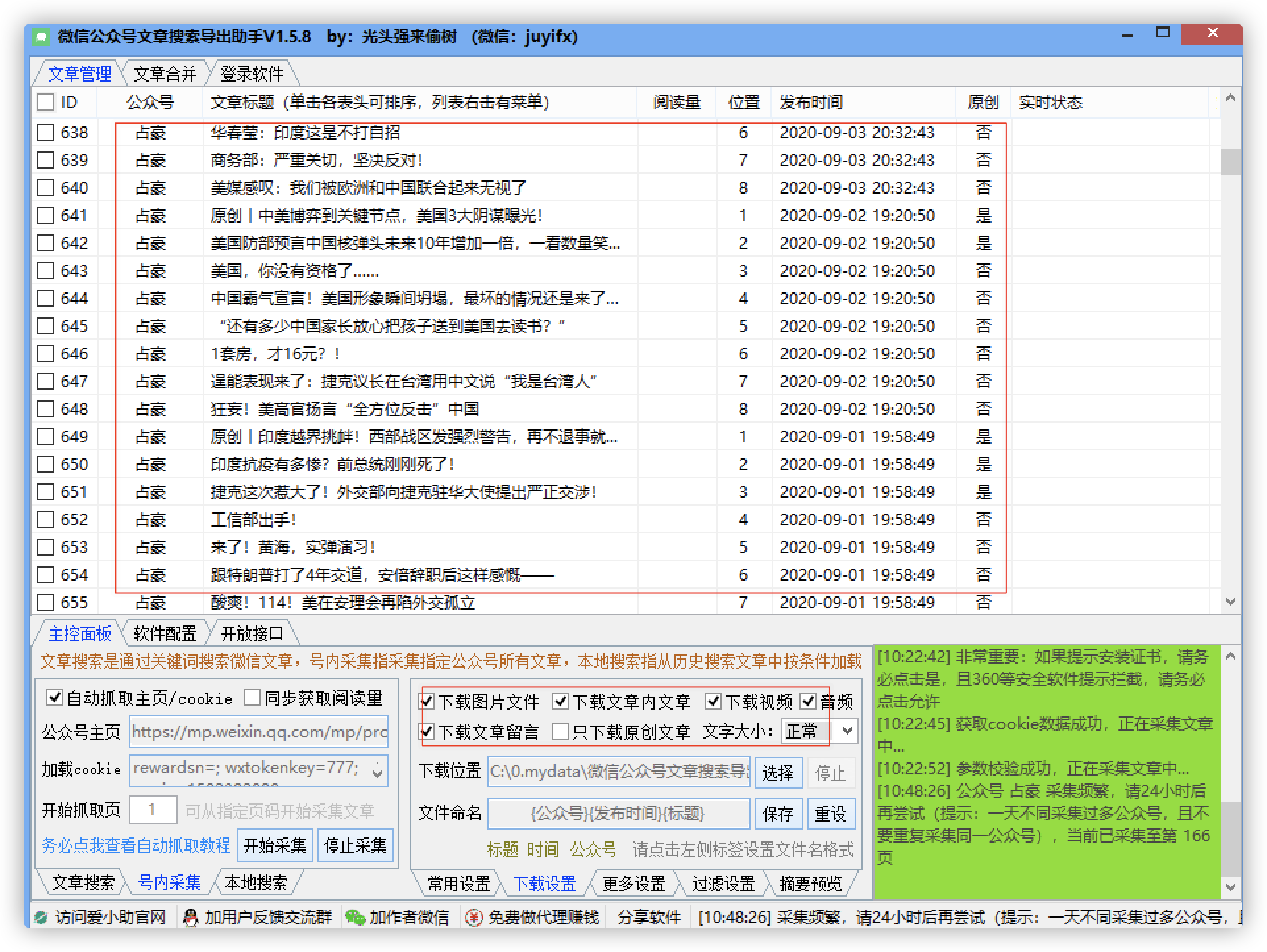Toggle 下载文章内文章 checkbox
Screen dimensions: 1267x952
tap(560, 701)
